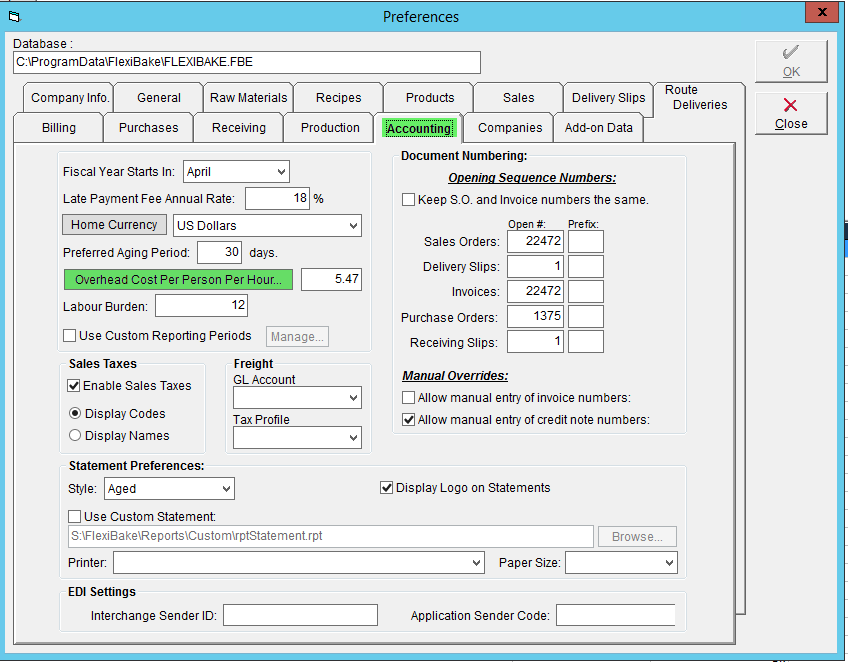Click the Application Sender Code field
Viewport: 848px width, 662px height.
tap(615, 615)
